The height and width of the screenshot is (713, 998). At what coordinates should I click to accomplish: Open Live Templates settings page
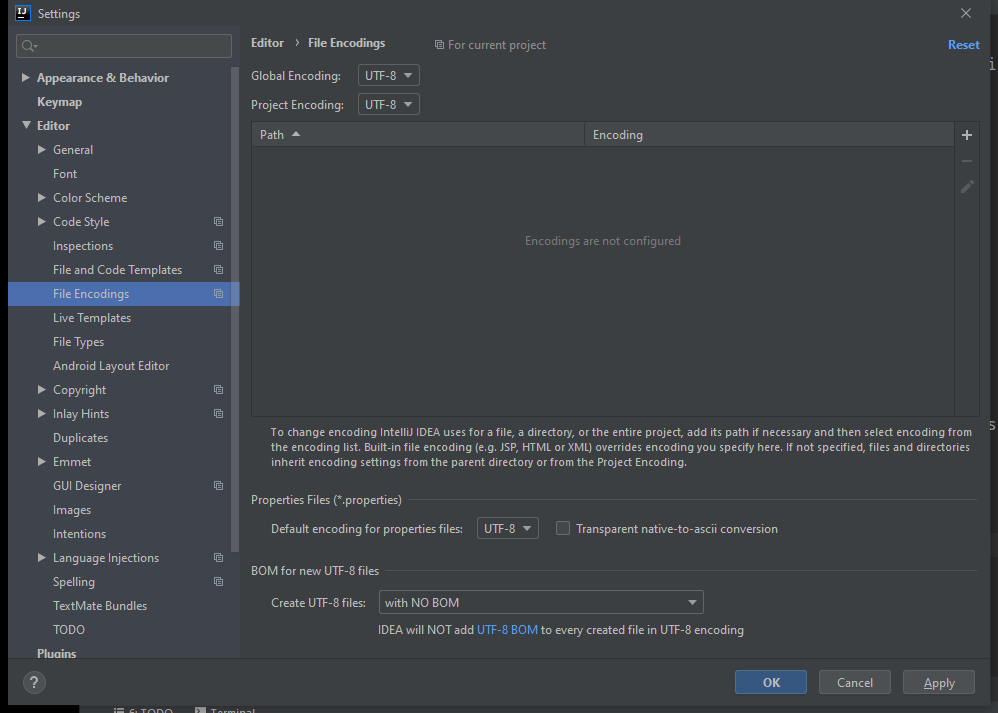pos(92,318)
